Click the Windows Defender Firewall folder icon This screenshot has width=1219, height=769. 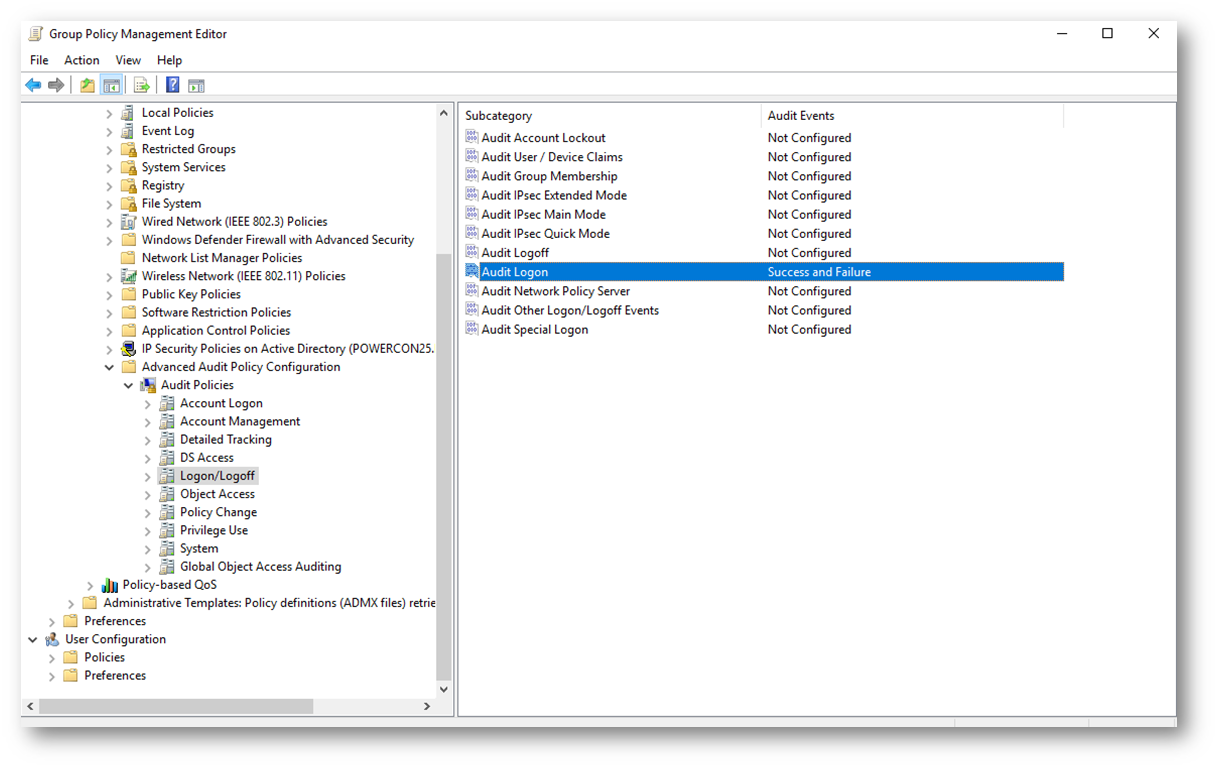(x=128, y=240)
